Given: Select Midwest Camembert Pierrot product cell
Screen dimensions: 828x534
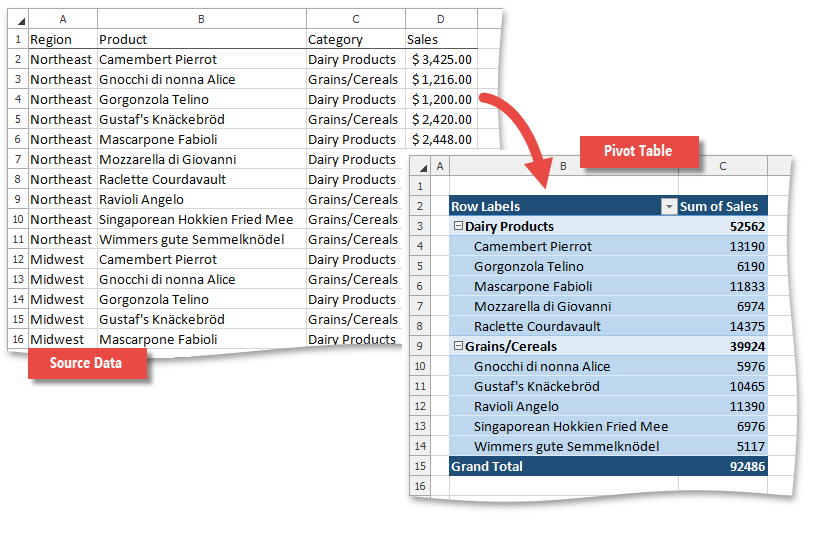Looking at the screenshot, I should pyautogui.click(x=202, y=259).
